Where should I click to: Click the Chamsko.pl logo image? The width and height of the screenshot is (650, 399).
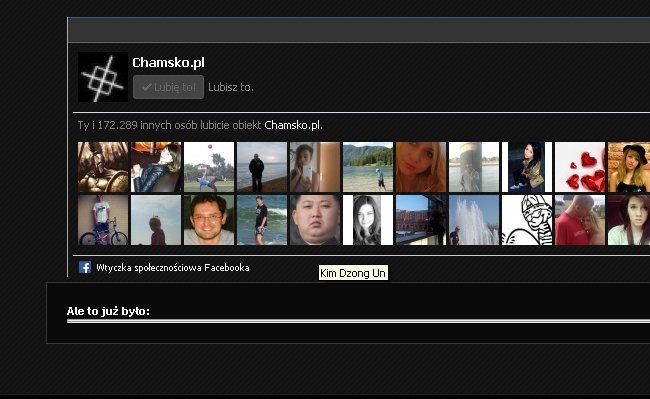click(x=103, y=77)
